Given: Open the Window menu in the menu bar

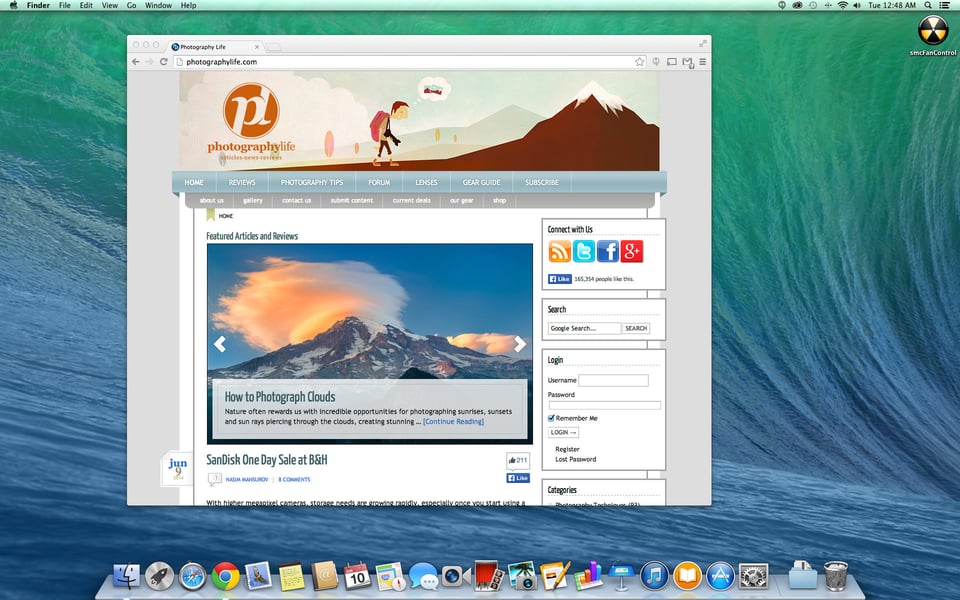Looking at the screenshot, I should pyautogui.click(x=158, y=5).
